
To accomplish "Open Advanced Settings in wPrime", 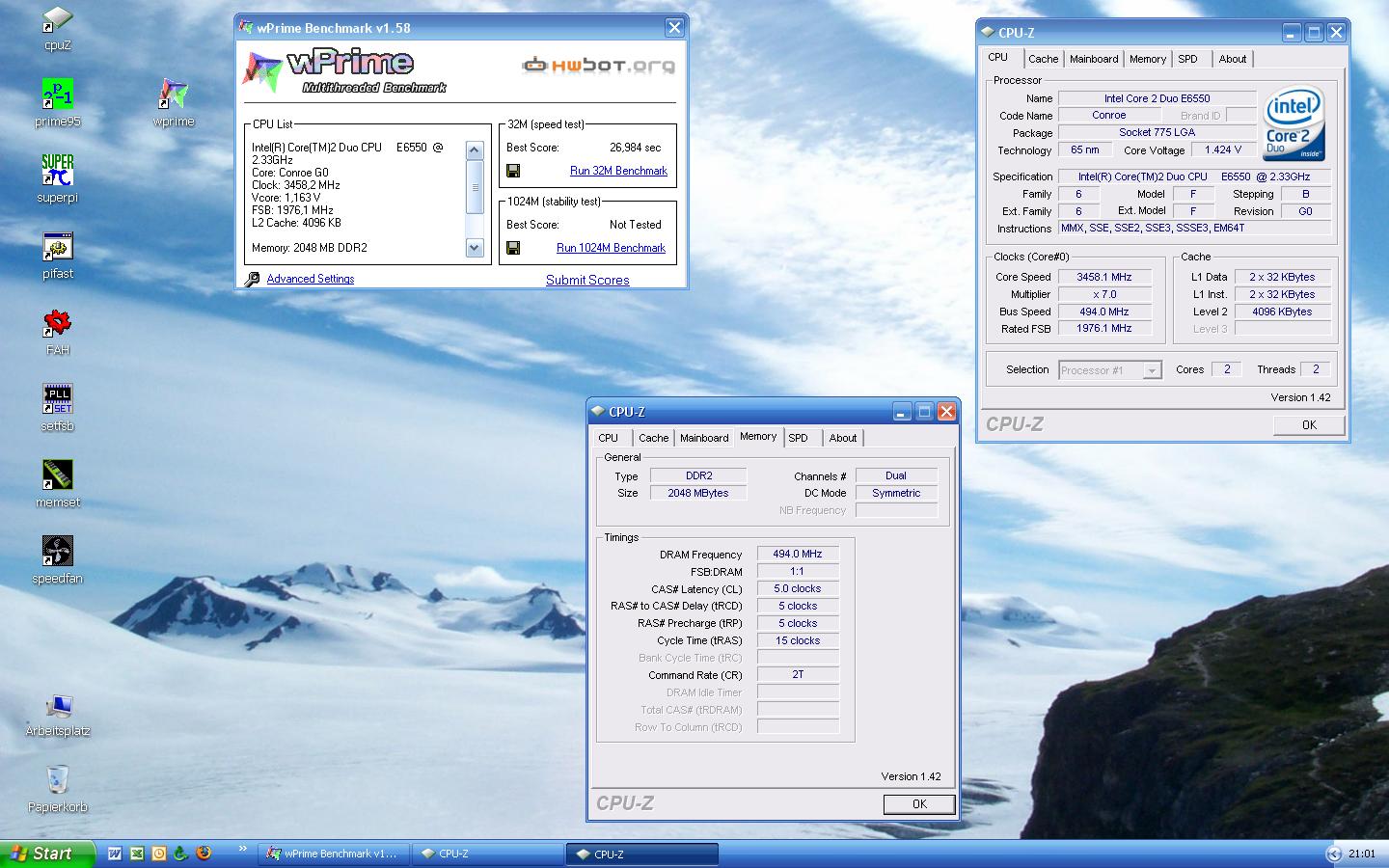I will pyautogui.click(x=311, y=279).
